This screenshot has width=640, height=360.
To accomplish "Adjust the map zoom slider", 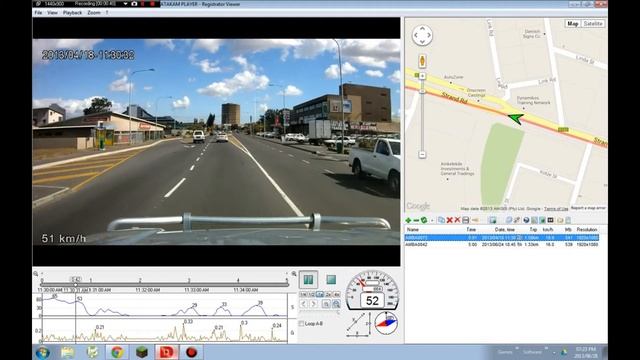I will [x=422, y=91].
